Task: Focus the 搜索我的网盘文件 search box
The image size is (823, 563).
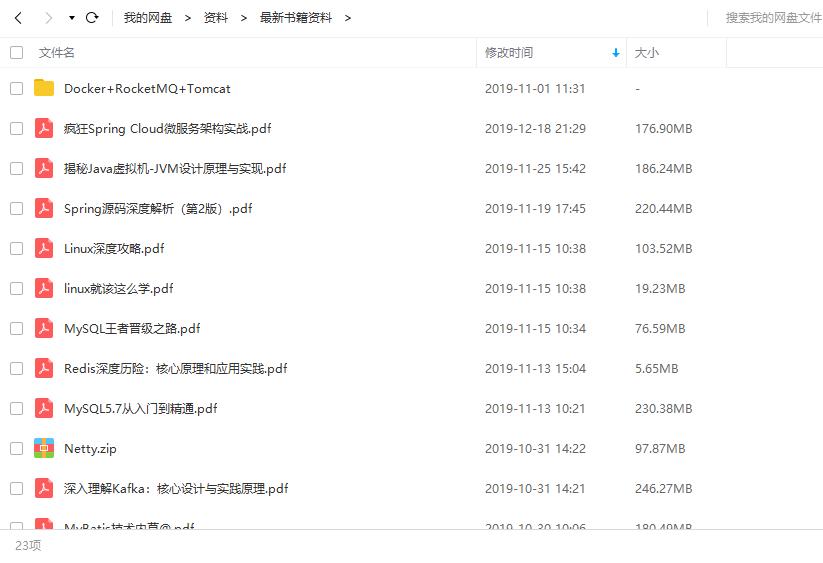Action: tap(773, 18)
